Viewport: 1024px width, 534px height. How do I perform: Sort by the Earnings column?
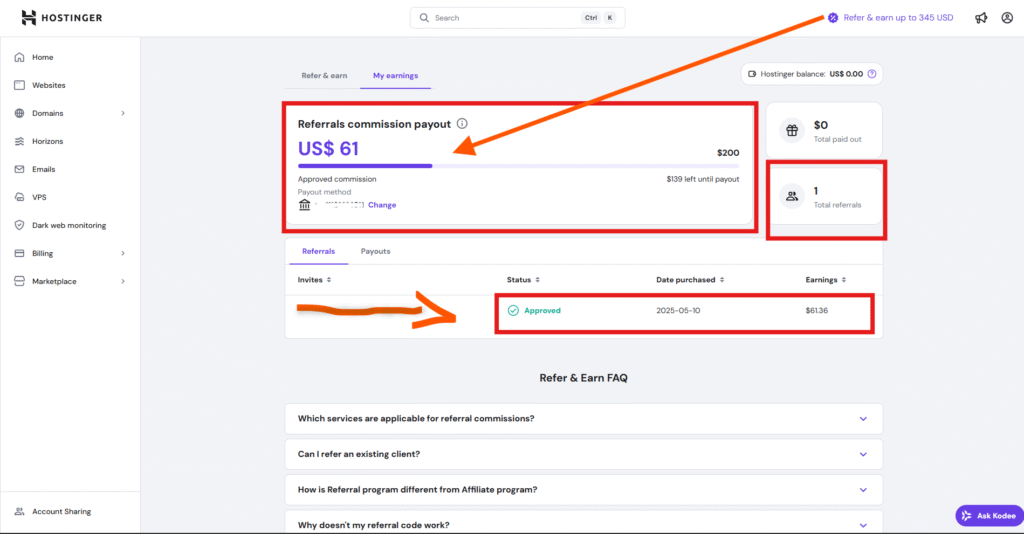pyautogui.click(x=826, y=280)
